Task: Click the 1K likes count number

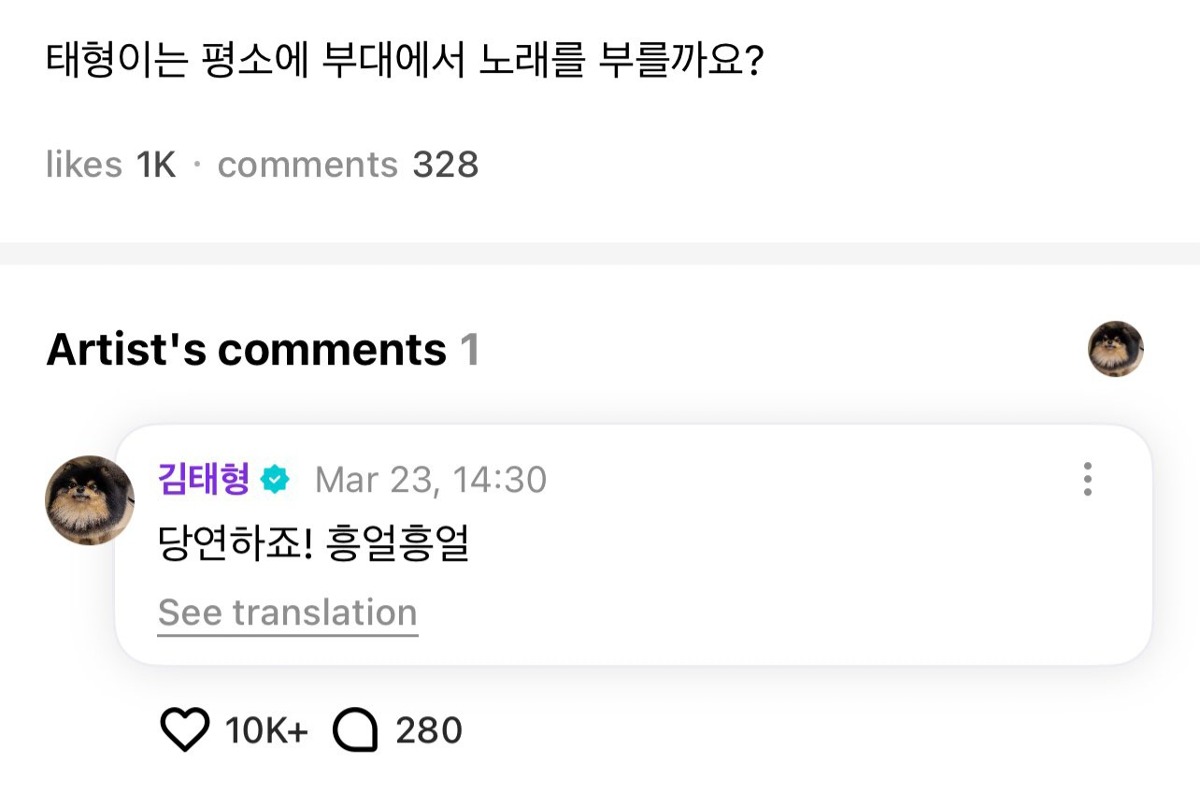Action: 156,165
